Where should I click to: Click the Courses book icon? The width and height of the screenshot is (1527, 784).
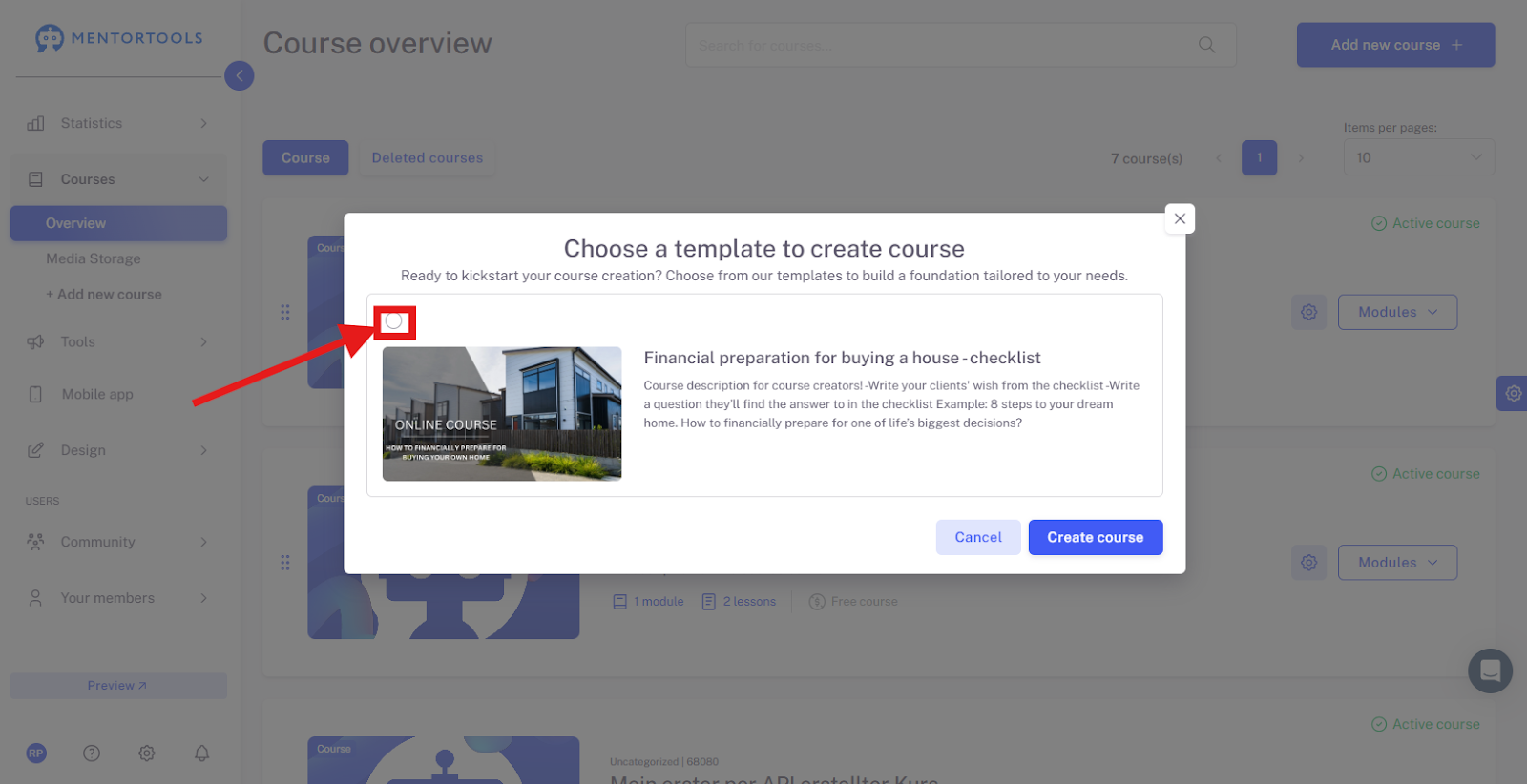pyautogui.click(x=36, y=179)
